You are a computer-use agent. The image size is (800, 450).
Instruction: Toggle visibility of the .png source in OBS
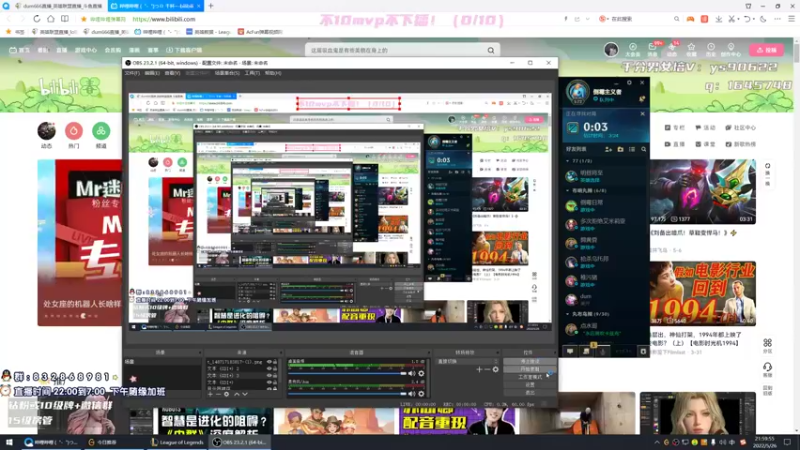pyautogui.click(x=269, y=362)
